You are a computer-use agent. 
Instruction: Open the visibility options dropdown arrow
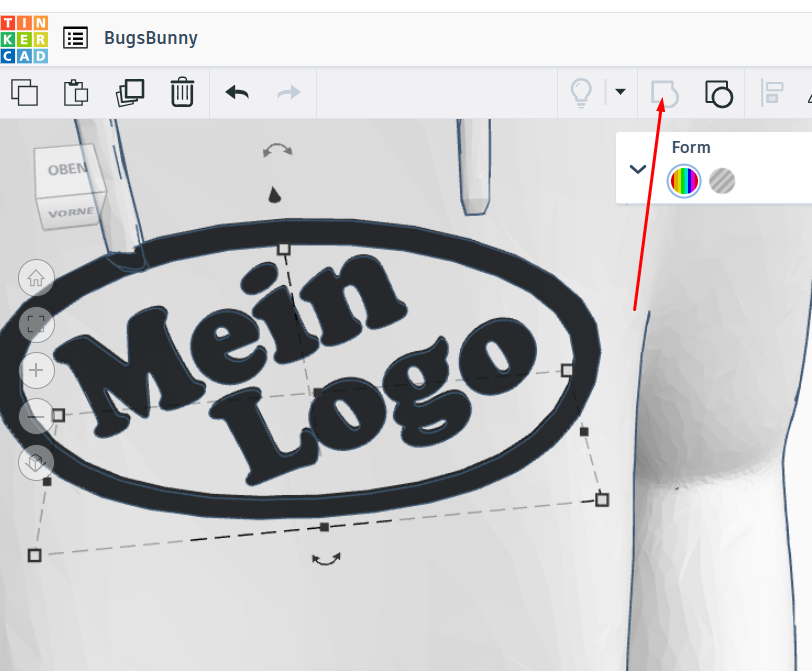coord(620,92)
